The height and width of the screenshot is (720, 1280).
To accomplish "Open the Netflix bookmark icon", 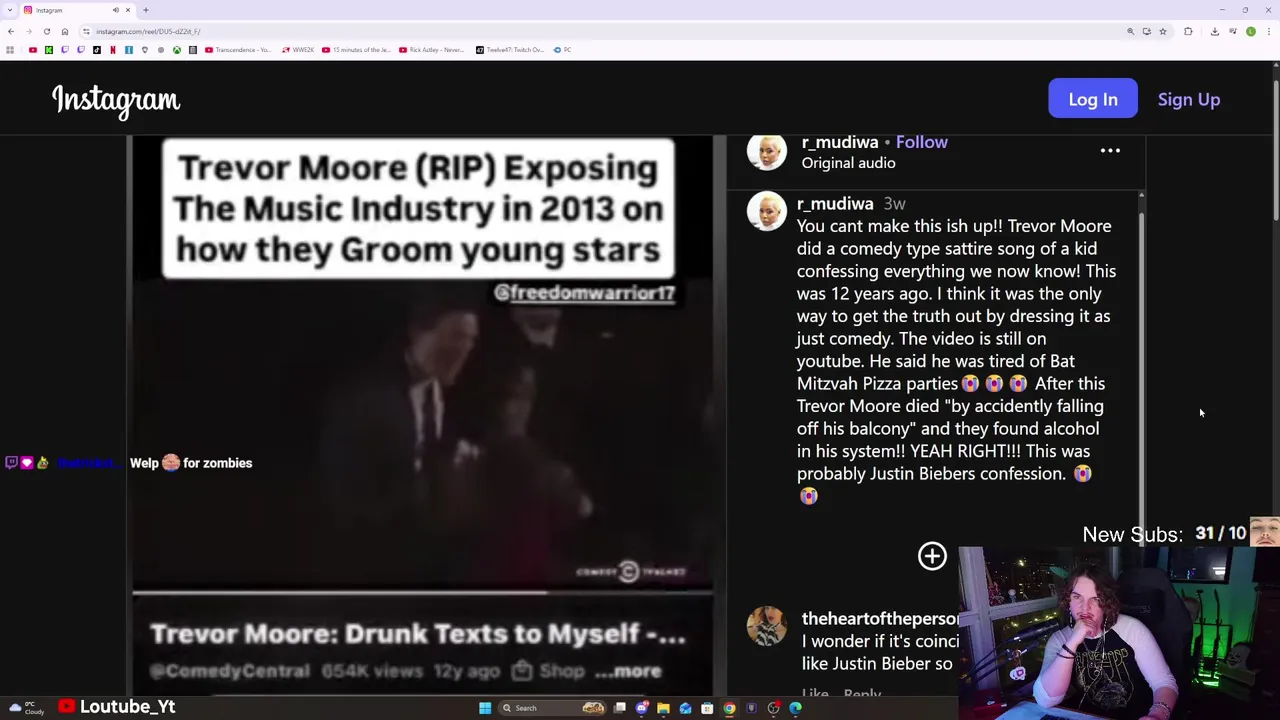I will click(113, 50).
